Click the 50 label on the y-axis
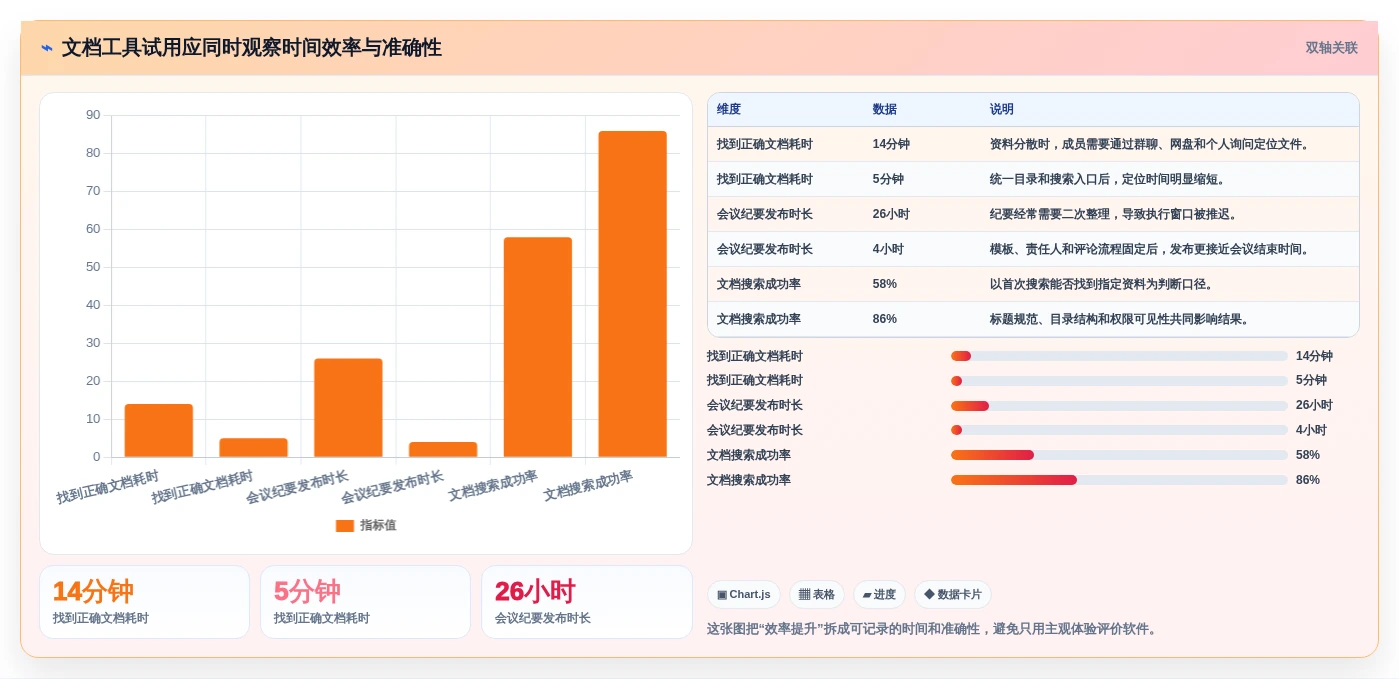This screenshot has height=679, width=1399. click(93, 267)
